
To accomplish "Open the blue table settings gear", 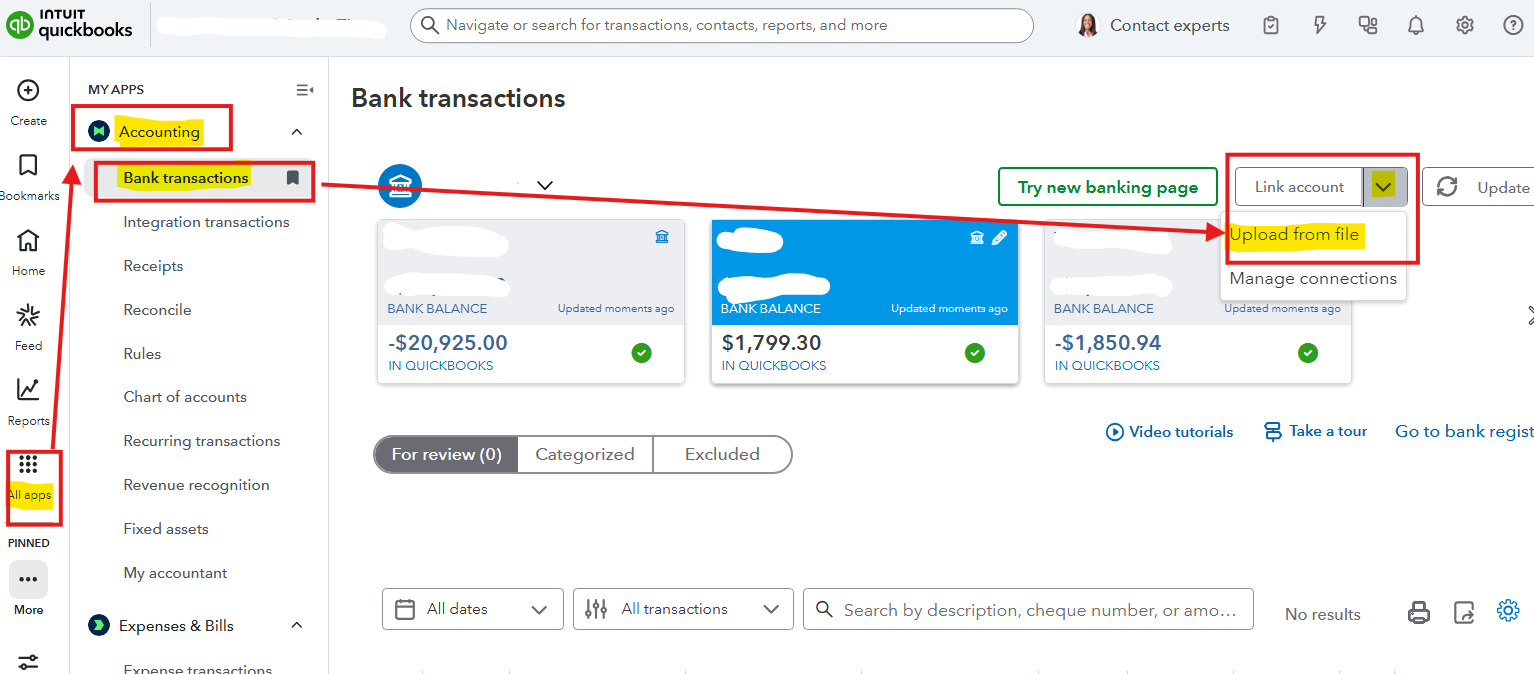I will click(x=1508, y=611).
